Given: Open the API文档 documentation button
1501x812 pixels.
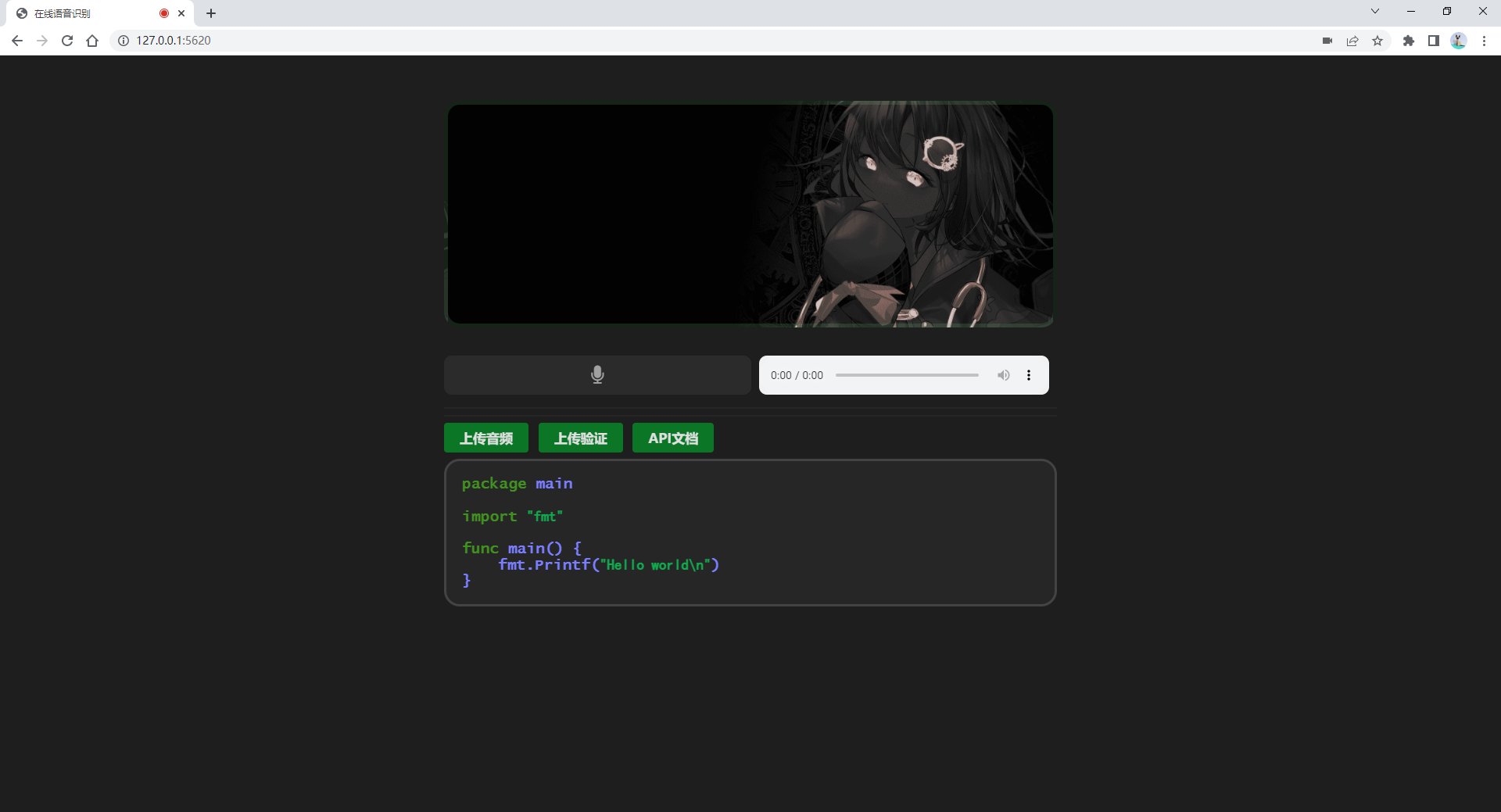Looking at the screenshot, I should [673, 438].
